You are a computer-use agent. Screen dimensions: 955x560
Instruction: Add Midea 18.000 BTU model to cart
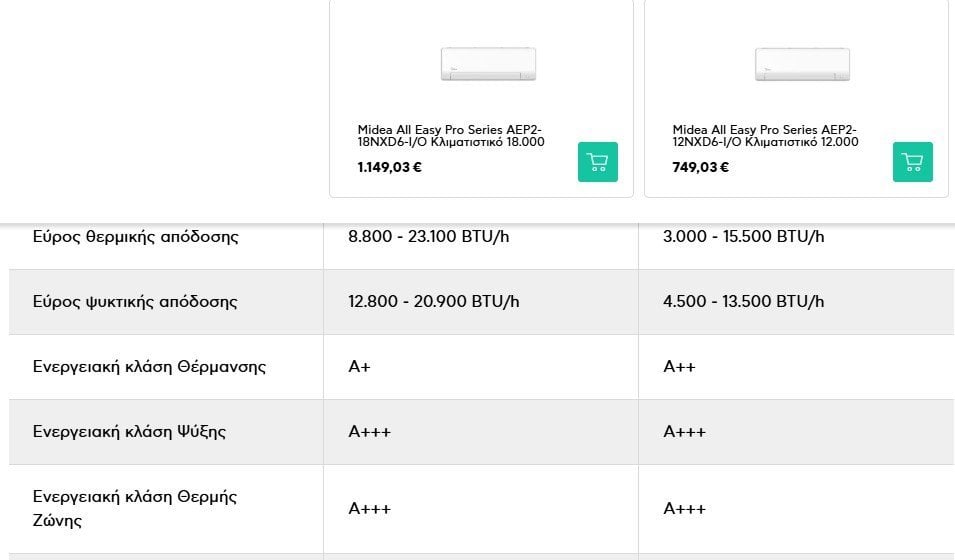click(597, 162)
